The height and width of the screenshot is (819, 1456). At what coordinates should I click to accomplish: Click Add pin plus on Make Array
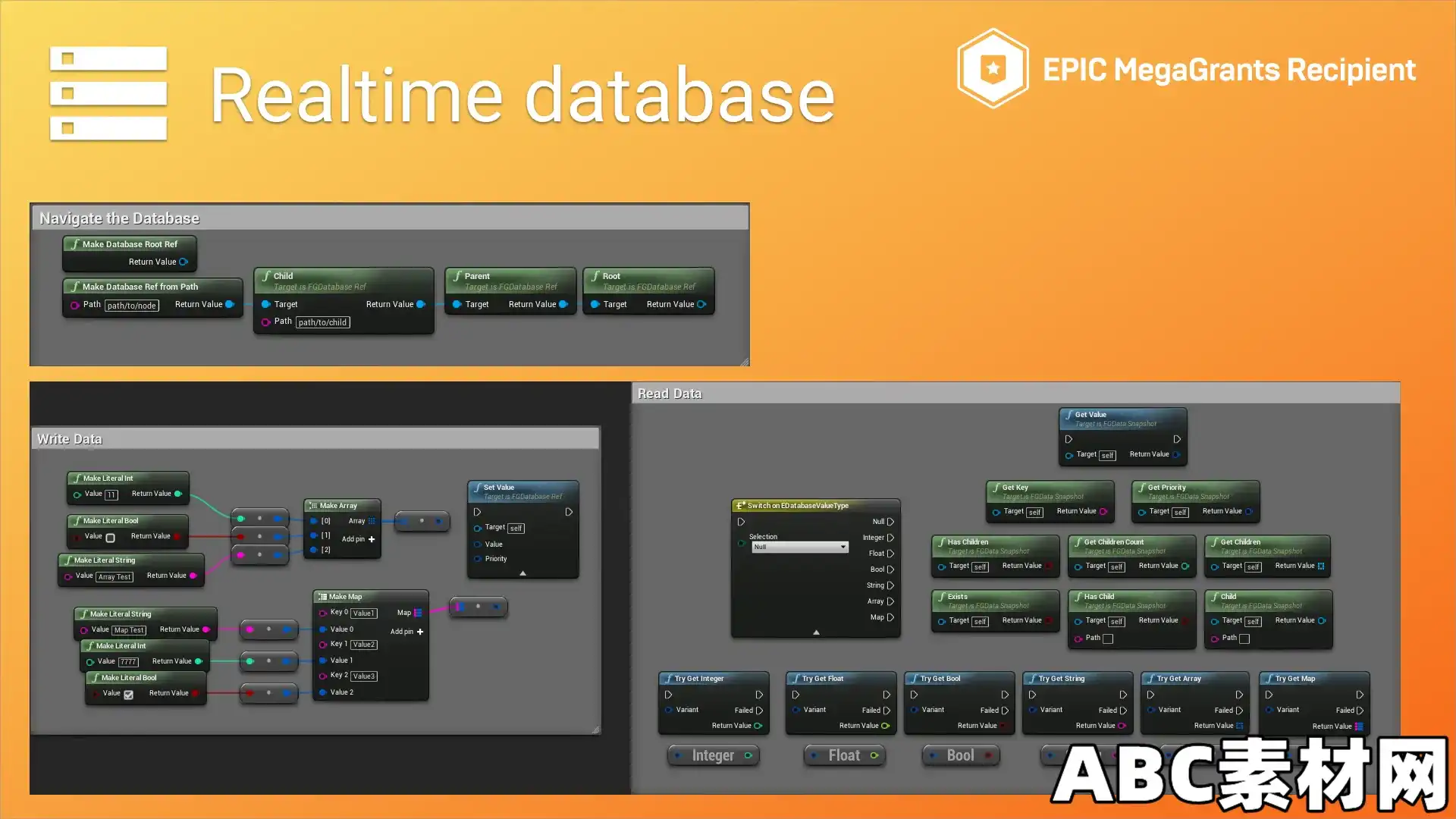click(372, 539)
